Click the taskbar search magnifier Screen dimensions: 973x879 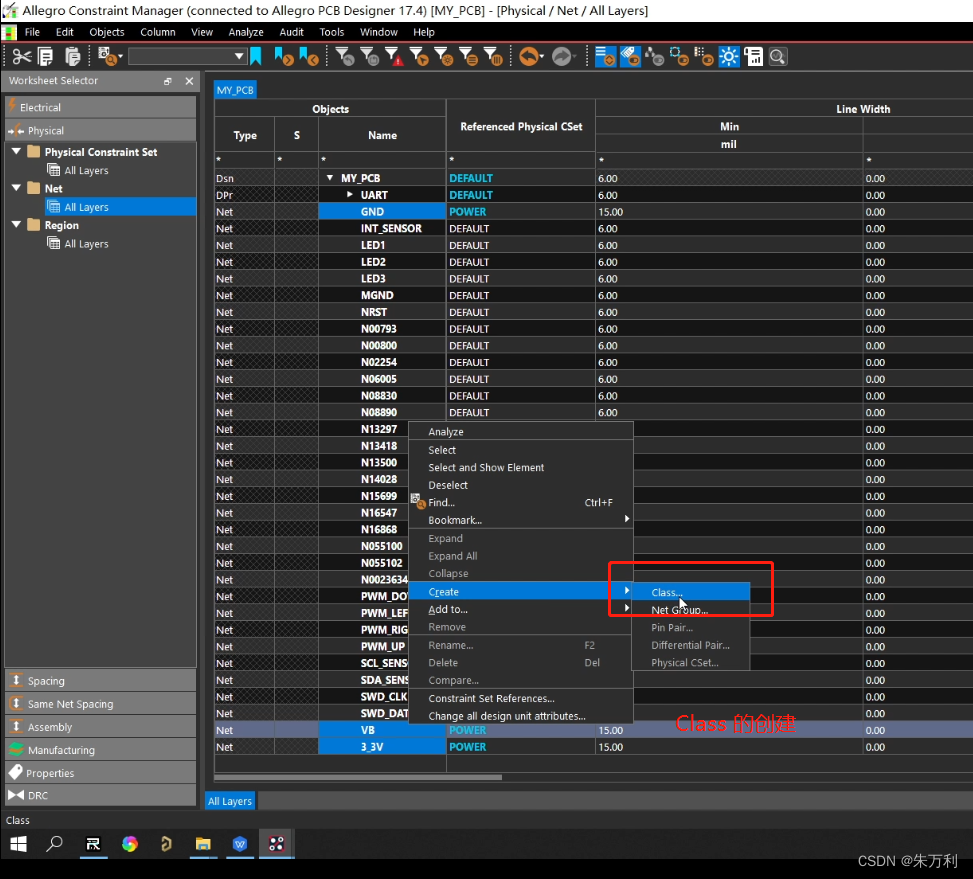tap(55, 844)
